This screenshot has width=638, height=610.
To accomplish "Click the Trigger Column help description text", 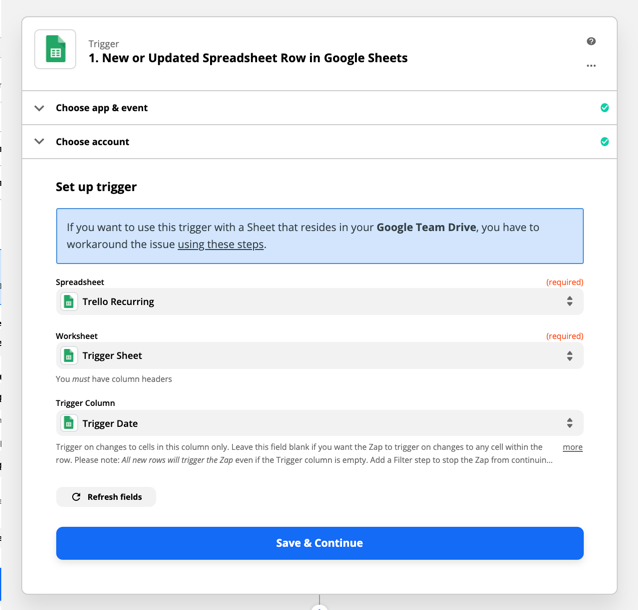I will point(304,453).
